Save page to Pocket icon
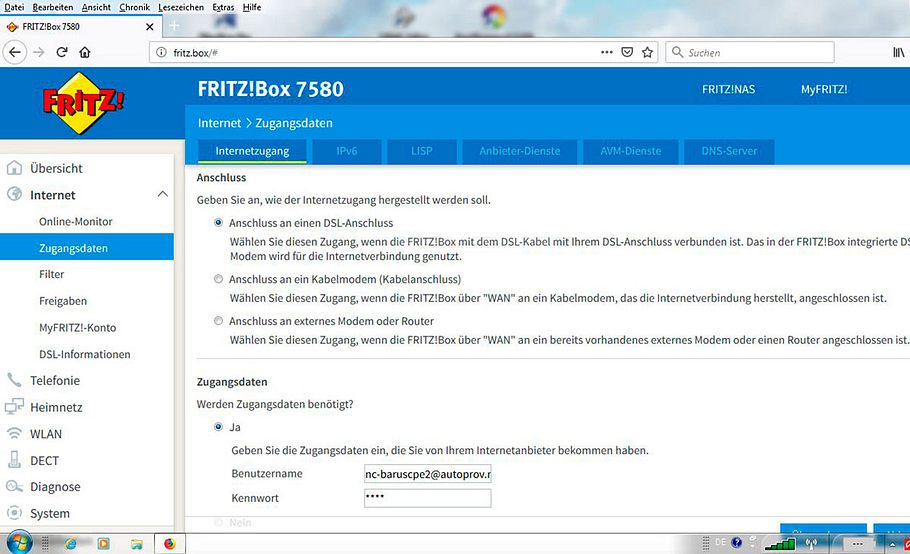 pos(627,52)
